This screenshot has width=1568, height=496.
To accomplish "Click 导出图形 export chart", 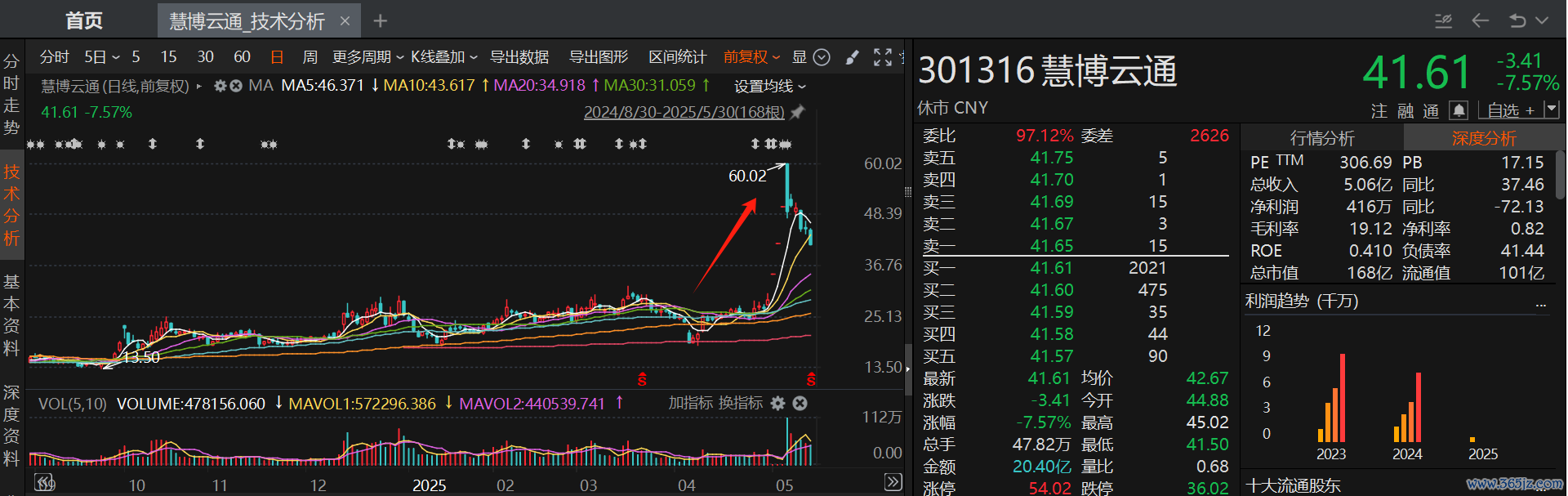I will pyautogui.click(x=599, y=57).
